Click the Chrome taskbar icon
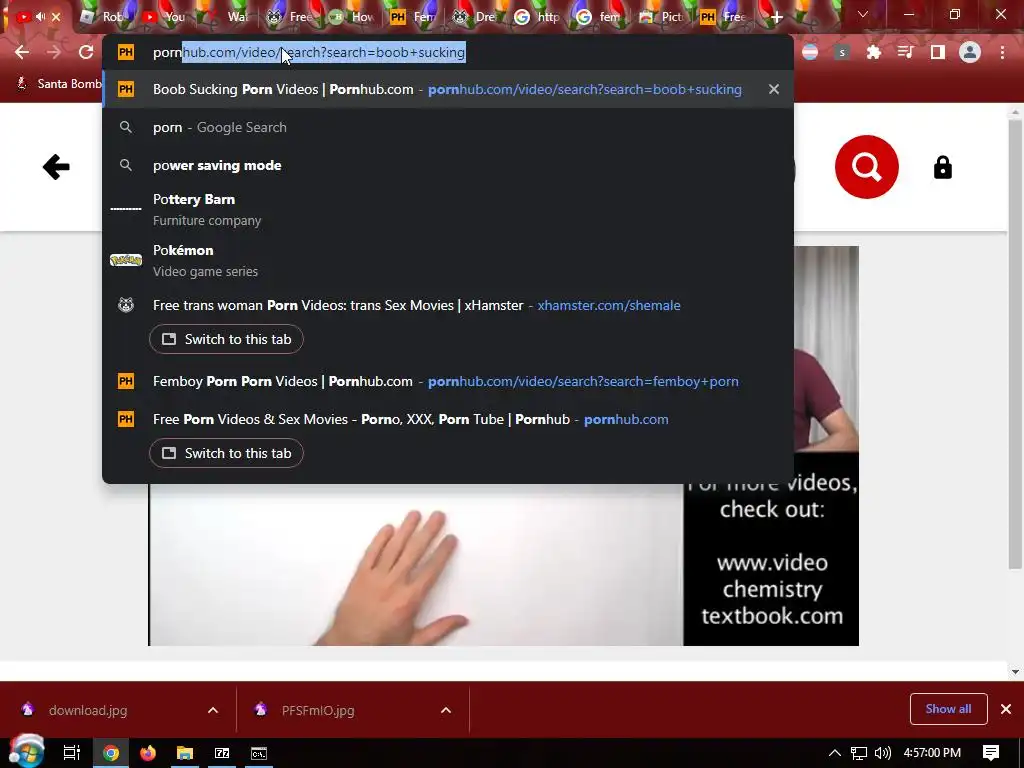 (x=110, y=753)
